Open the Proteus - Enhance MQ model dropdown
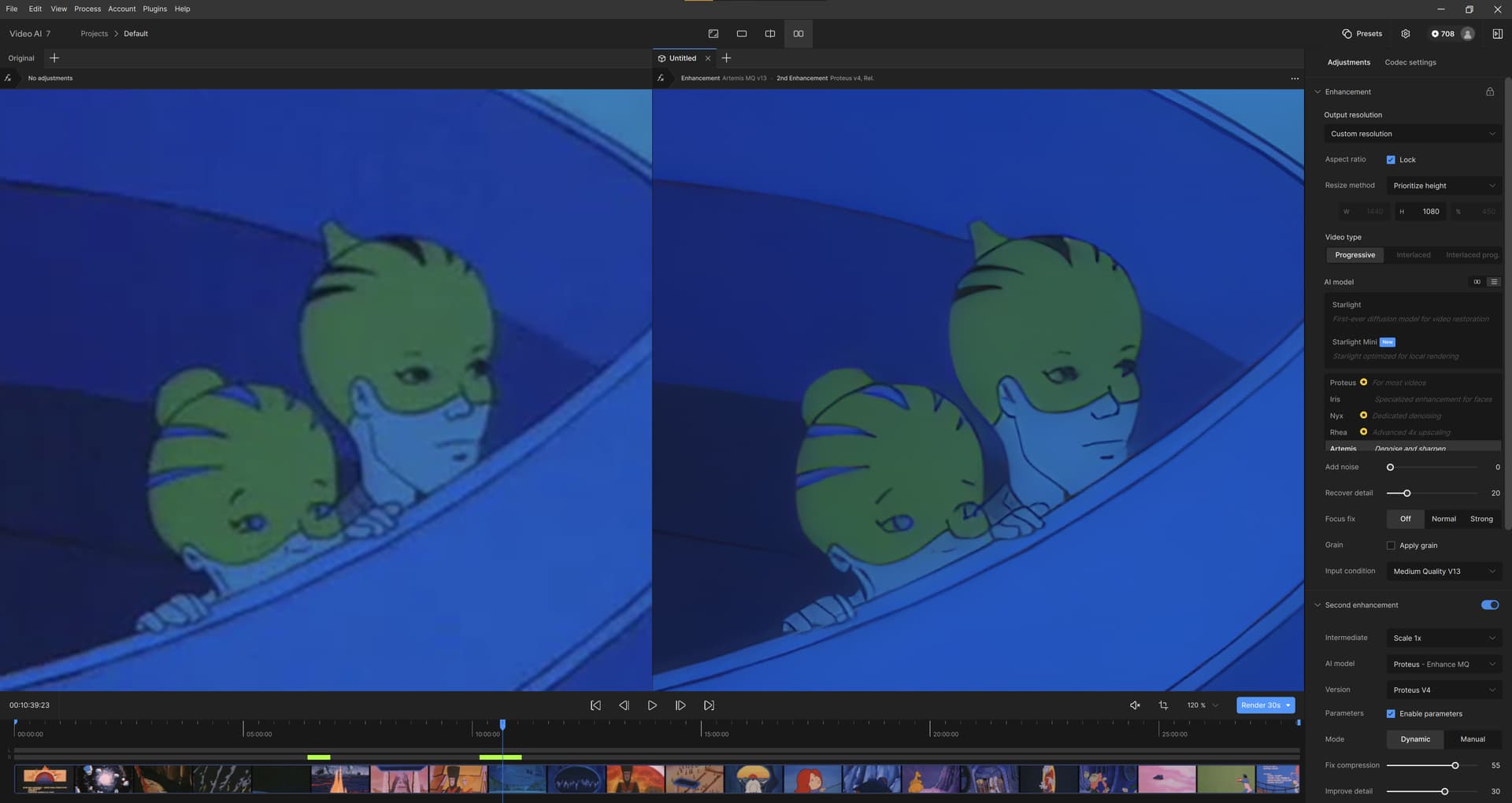Screen dimensions: 1512x803 1443,664
